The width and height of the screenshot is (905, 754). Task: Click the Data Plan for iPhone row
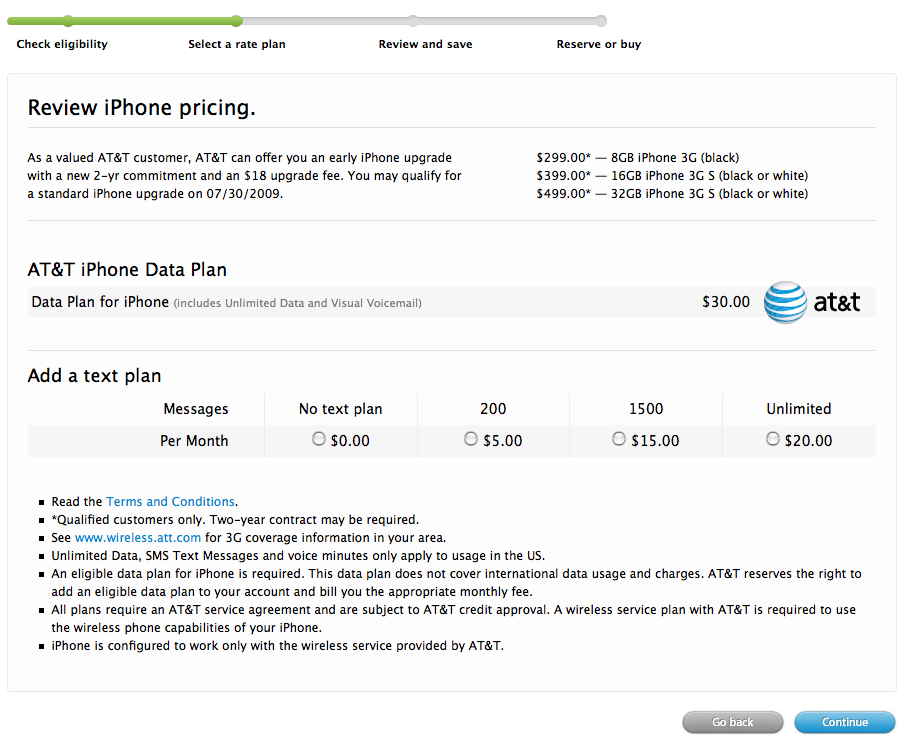click(451, 302)
